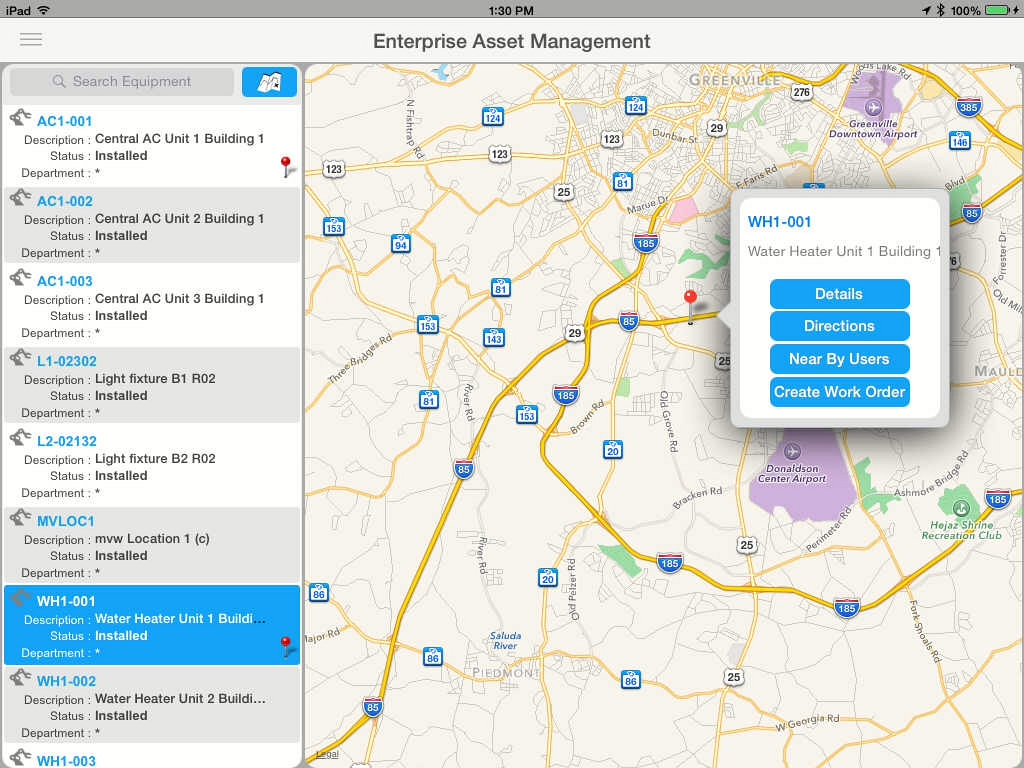Click the Wi-Fi status icon
Viewport: 1024px width, 768px height.
44,10
